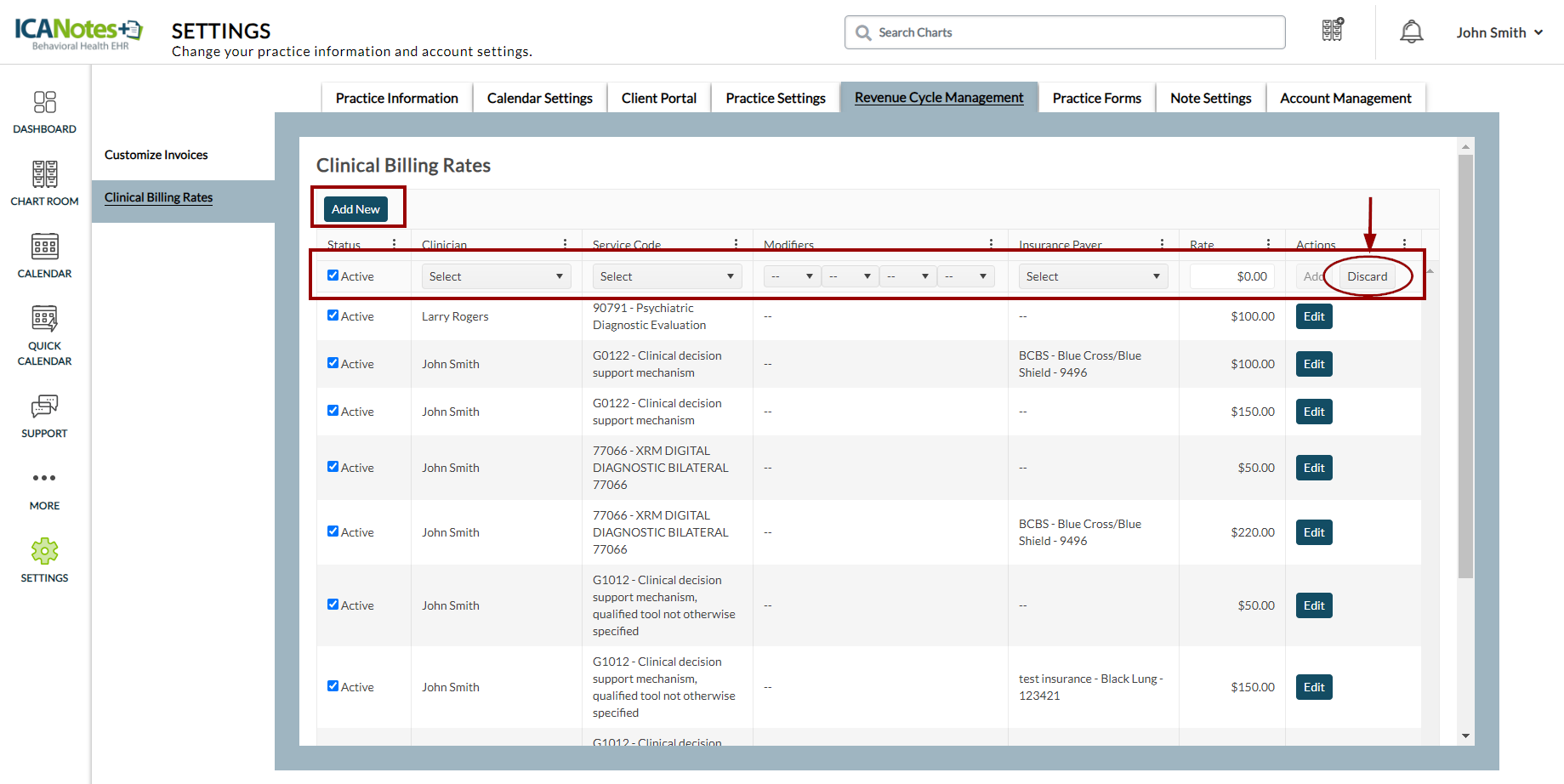Open the Note Settings tab

(1210, 99)
